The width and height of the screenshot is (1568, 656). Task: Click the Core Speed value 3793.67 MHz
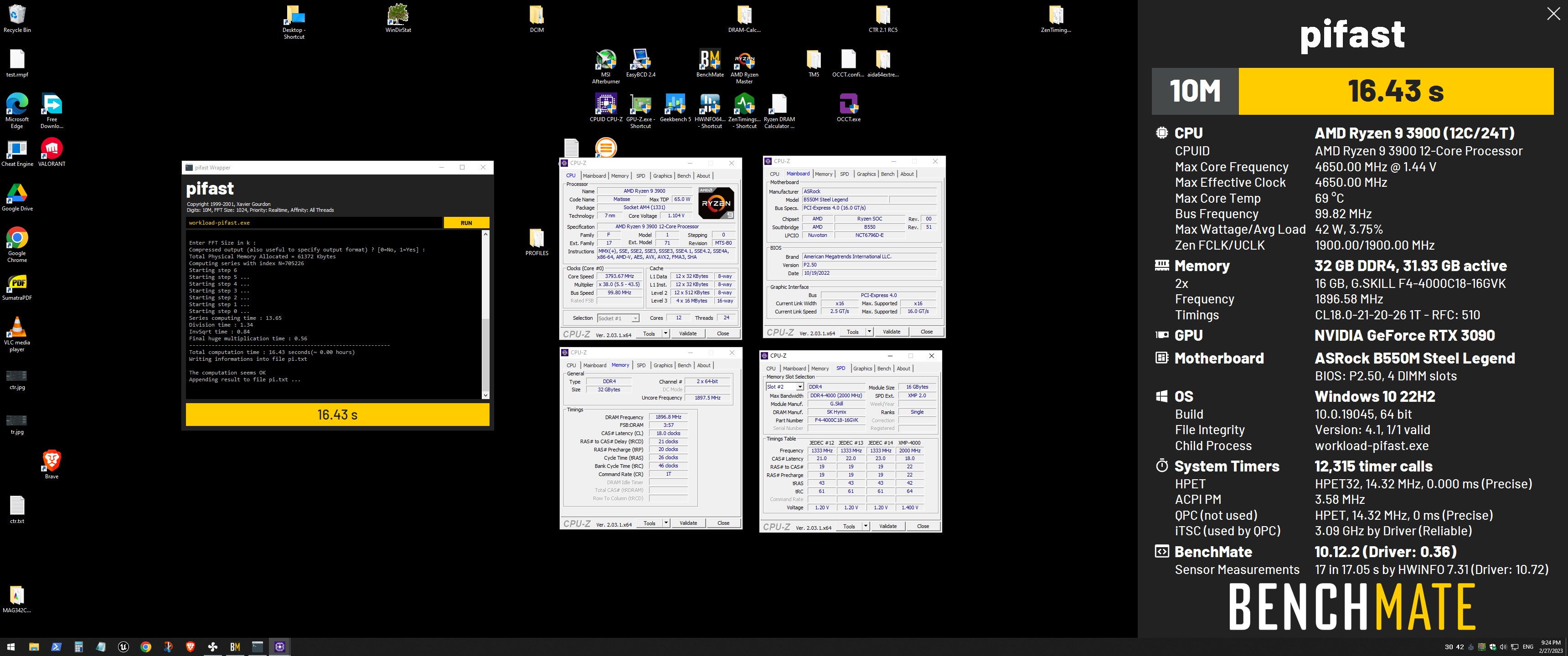(x=619, y=276)
